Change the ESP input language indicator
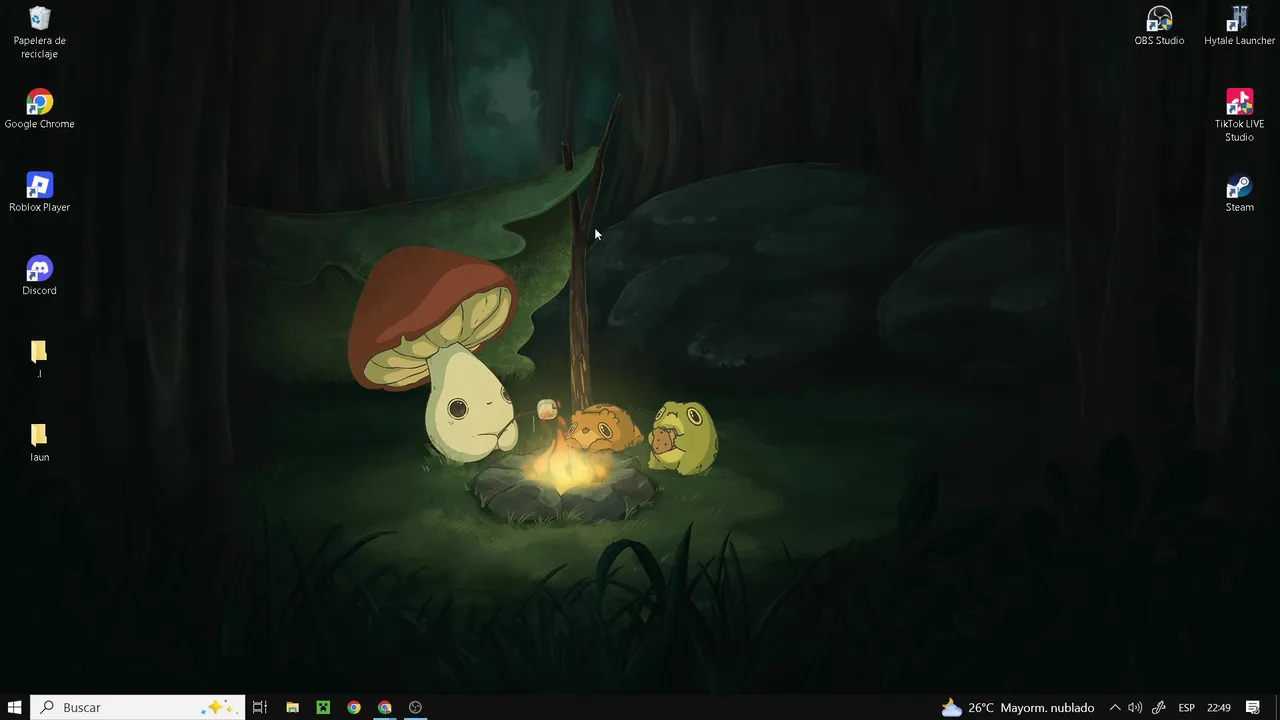Image resolution: width=1280 pixels, height=720 pixels. coord(1187,707)
